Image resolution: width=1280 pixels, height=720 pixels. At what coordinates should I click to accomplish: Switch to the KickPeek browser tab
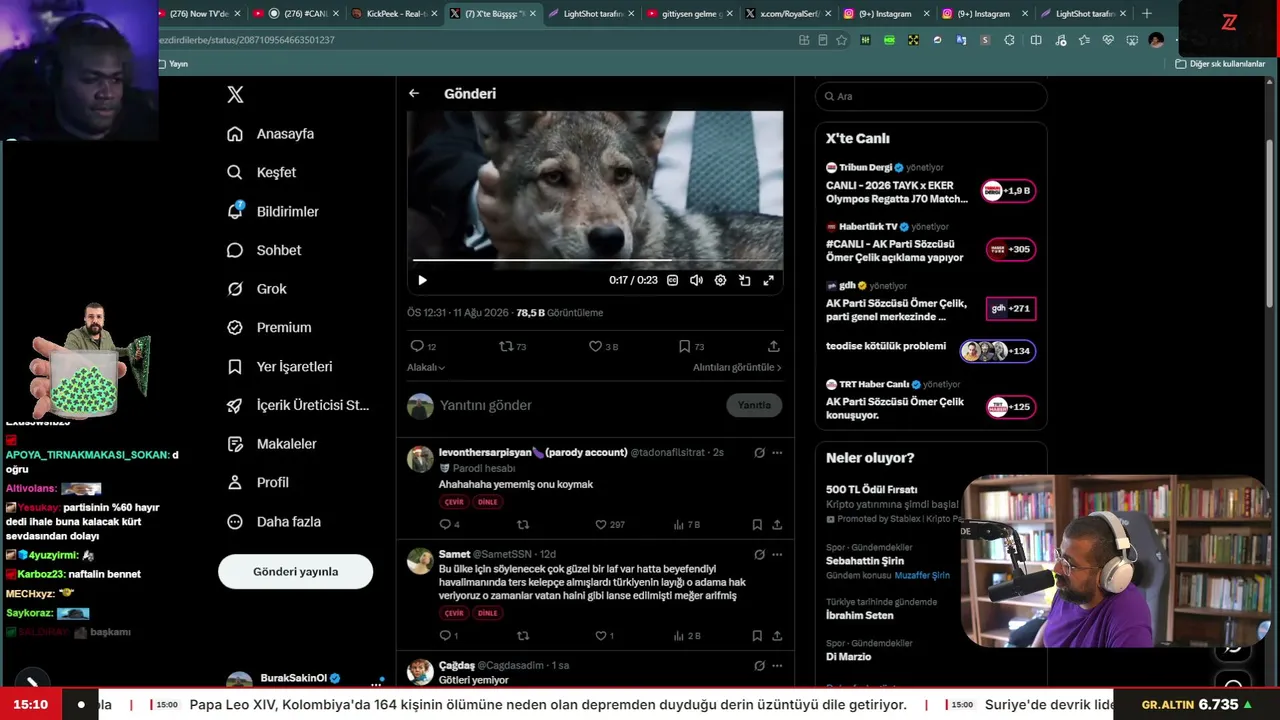coord(392,14)
